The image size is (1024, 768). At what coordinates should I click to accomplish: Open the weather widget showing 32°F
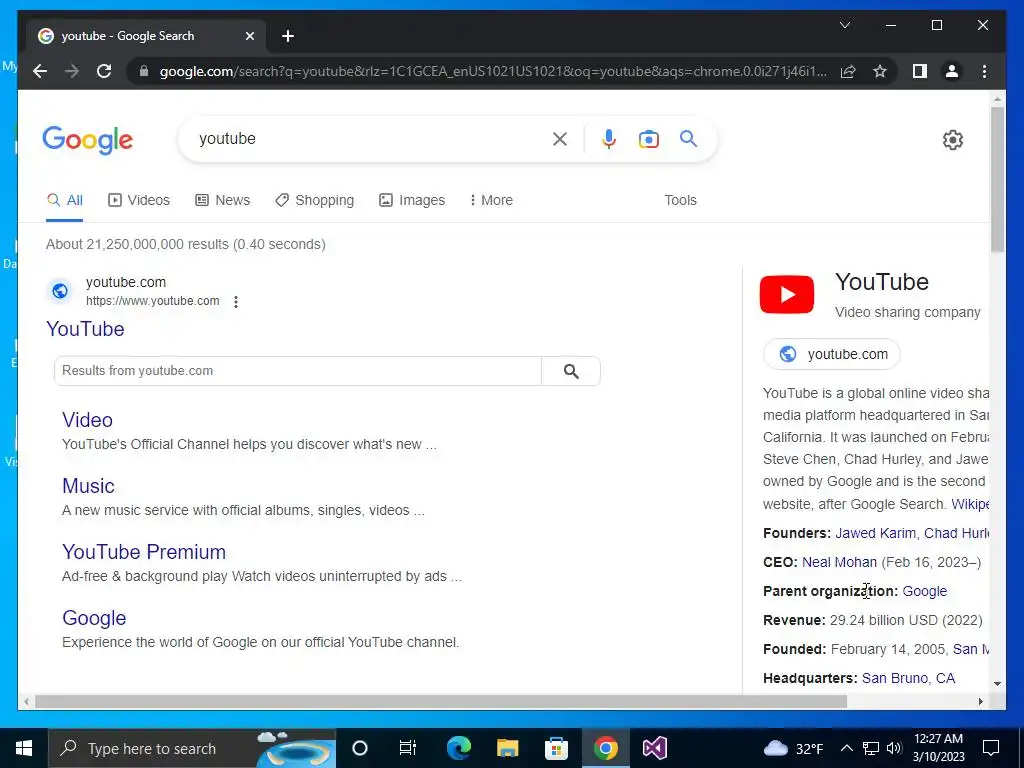793,748
